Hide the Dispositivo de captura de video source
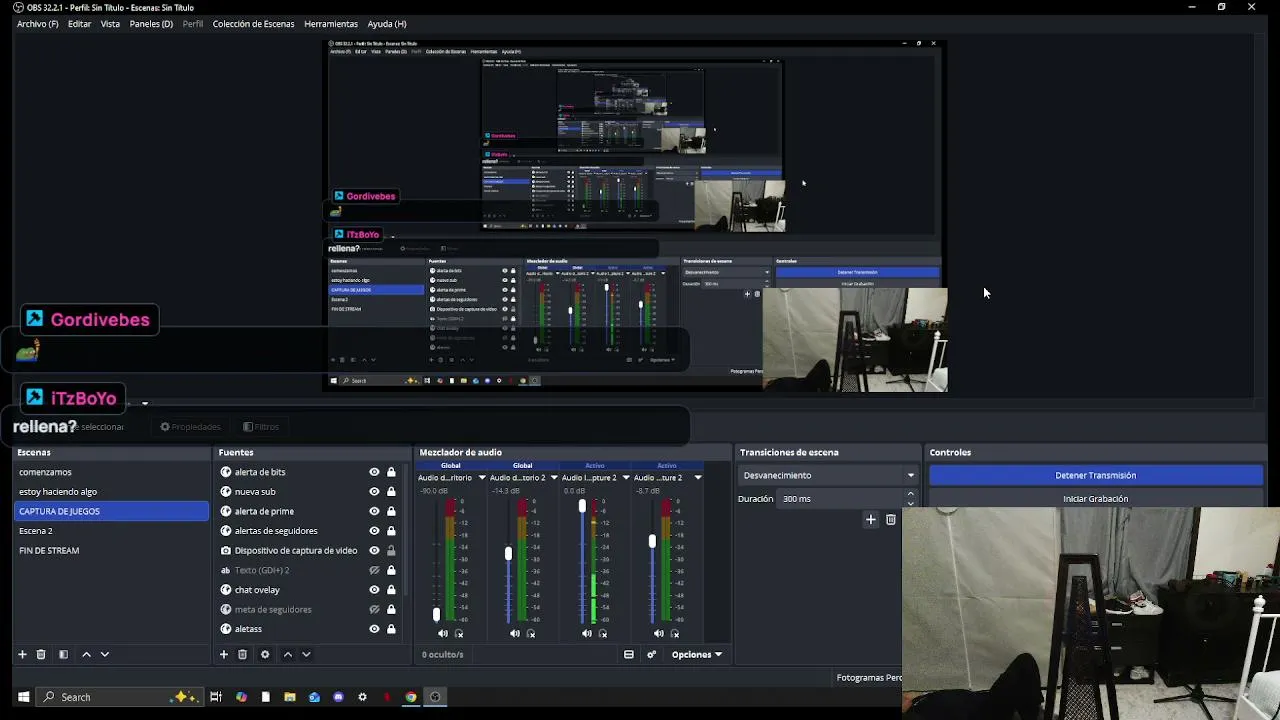Image resolution: width=1280 pixels, height=720 pixels. coord(374,550)
